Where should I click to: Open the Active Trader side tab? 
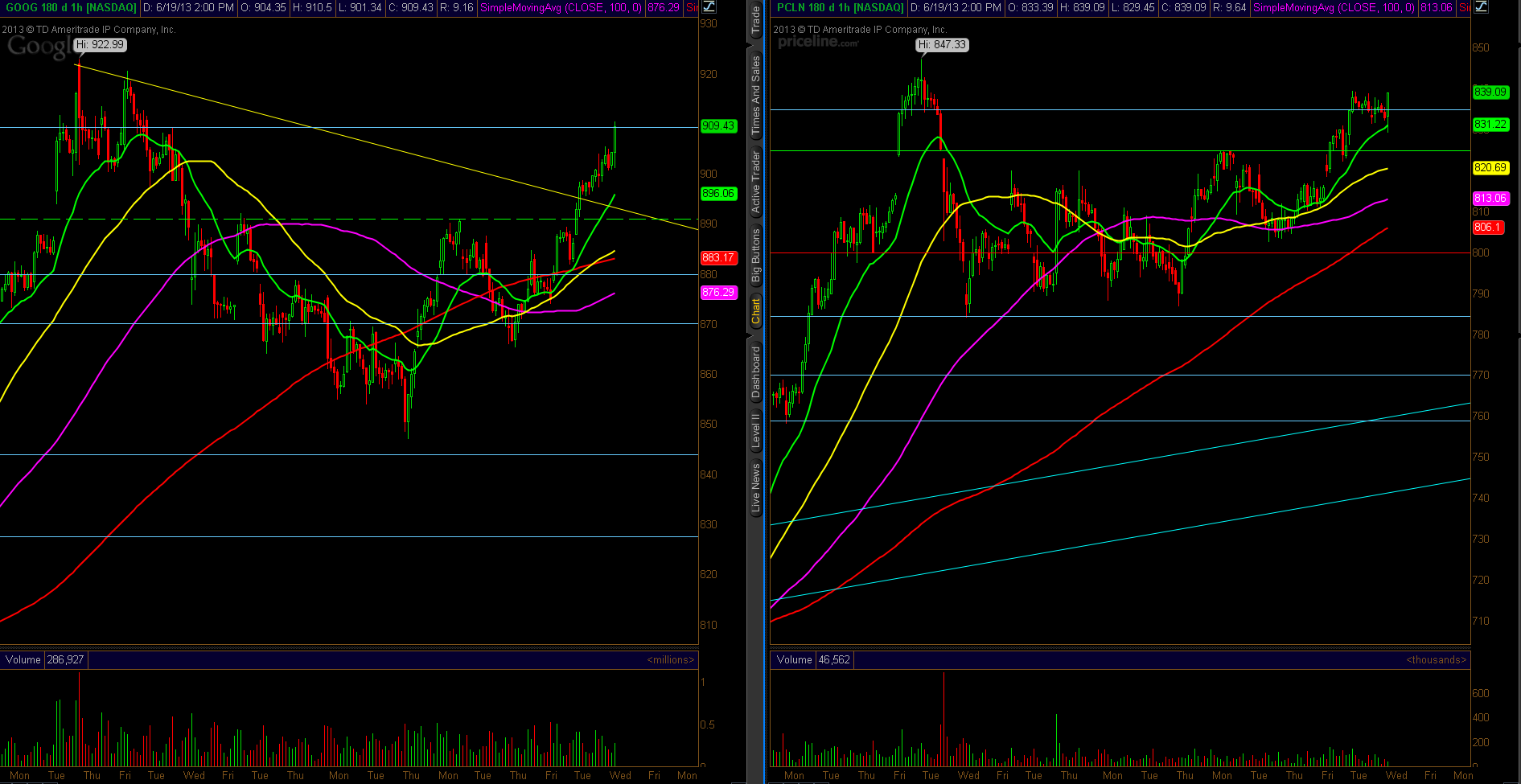click(x=755, y=182)
